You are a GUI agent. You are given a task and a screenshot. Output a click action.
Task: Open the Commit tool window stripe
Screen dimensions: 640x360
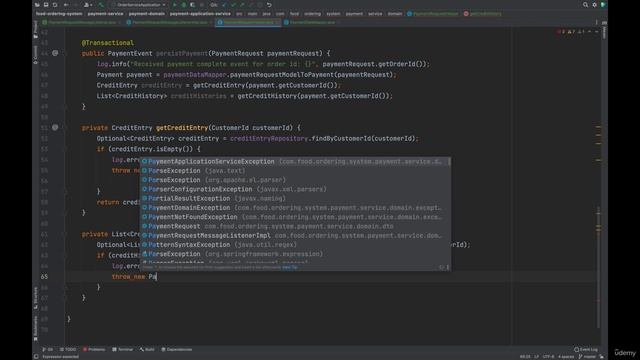(36, 55)
